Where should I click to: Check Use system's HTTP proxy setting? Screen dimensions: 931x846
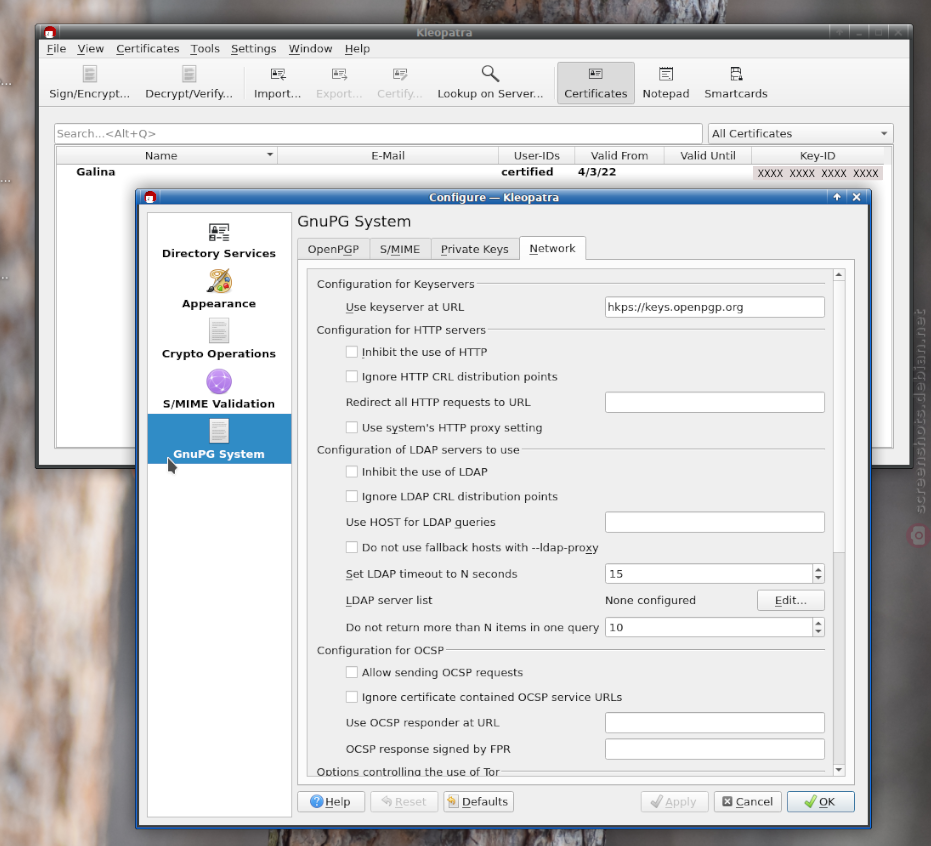pos(352,427)
